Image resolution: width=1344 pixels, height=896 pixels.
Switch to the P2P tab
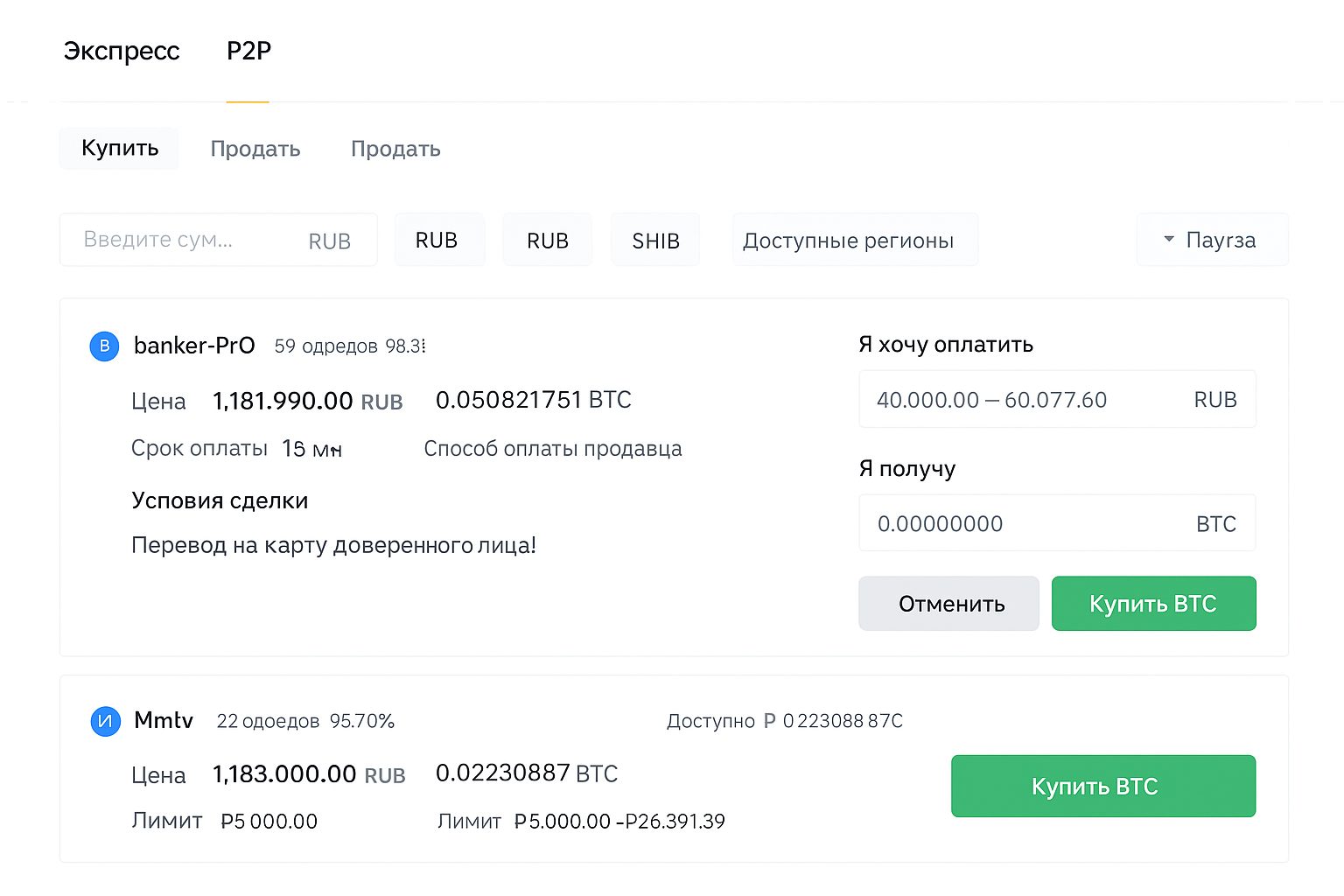tap(248, 51)
